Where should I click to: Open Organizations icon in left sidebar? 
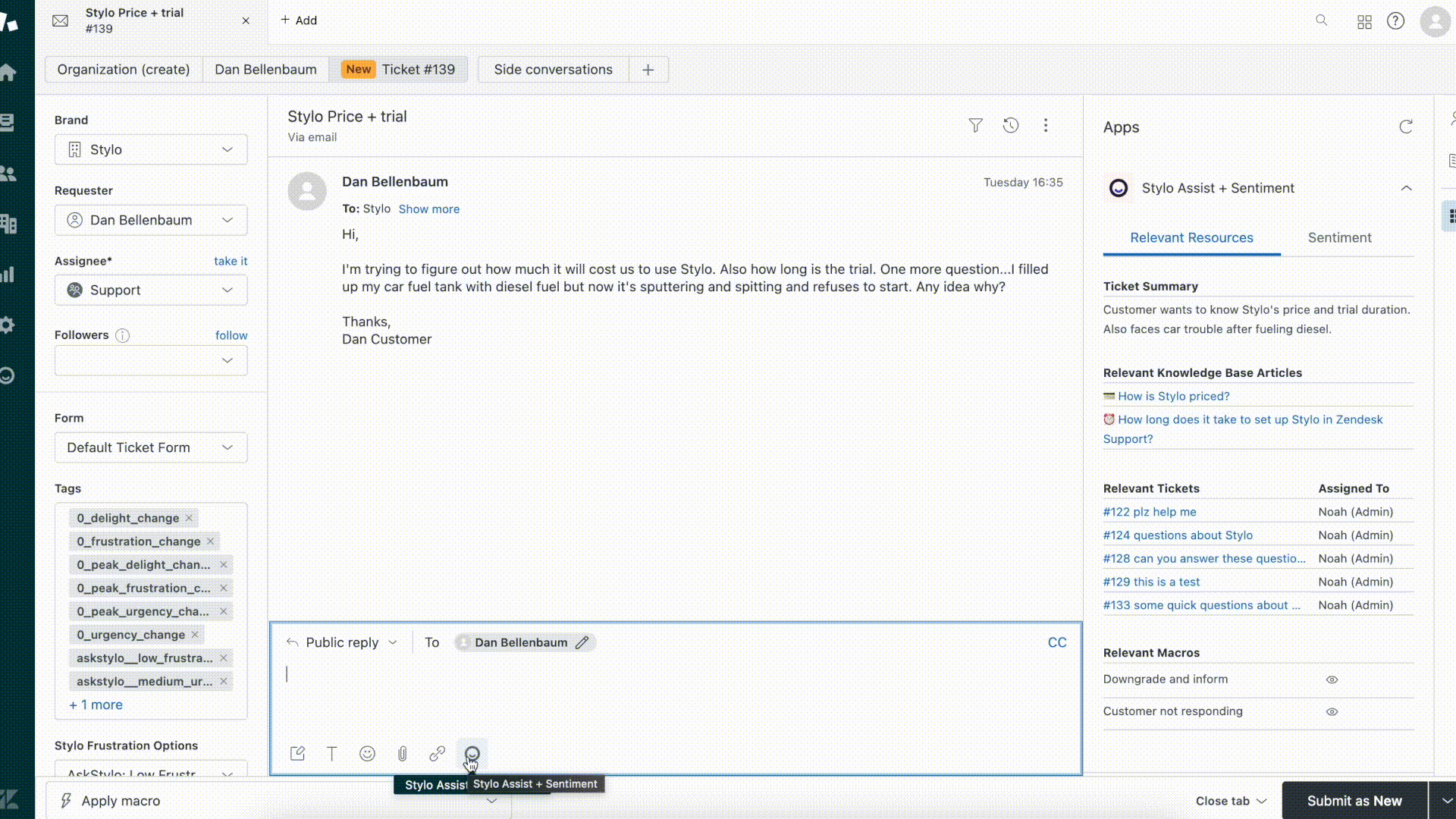pyautogui.click(x=8, y=224)
